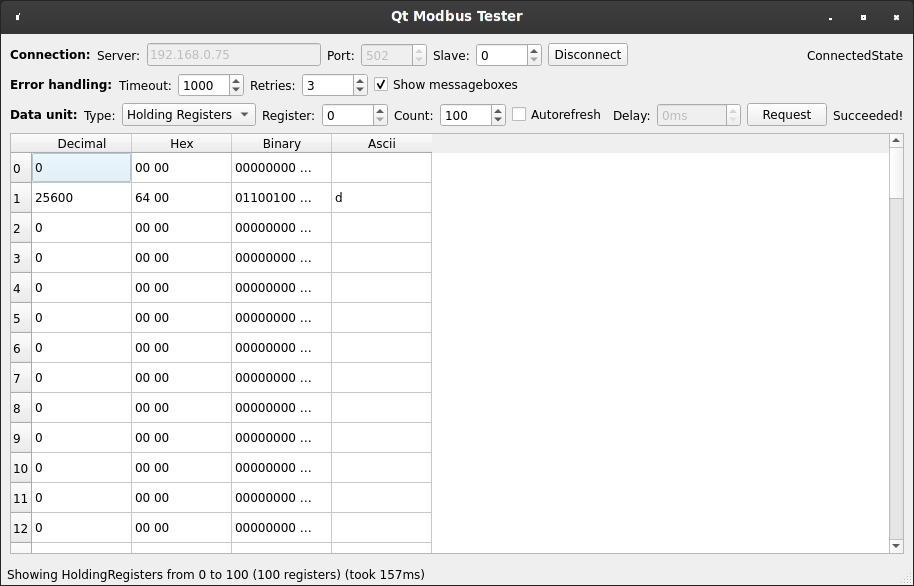This screenshot has height=586, width=914.
Task: Select the Ascii cell in row 9
Action: point(382,438)
